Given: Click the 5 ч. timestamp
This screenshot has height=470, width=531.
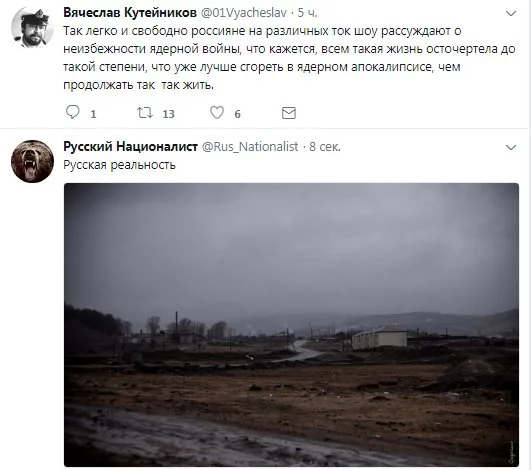Looking at the screenshot, I should point(307,13).
